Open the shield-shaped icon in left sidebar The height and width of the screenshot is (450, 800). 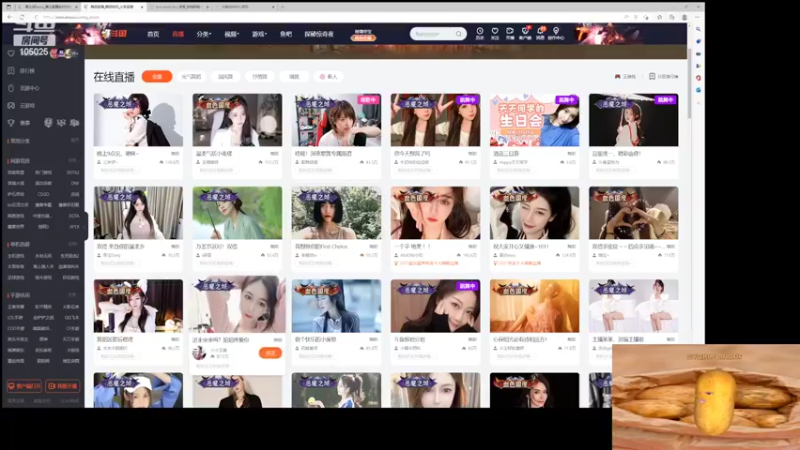pyautogui.click(x=11, y=88)
